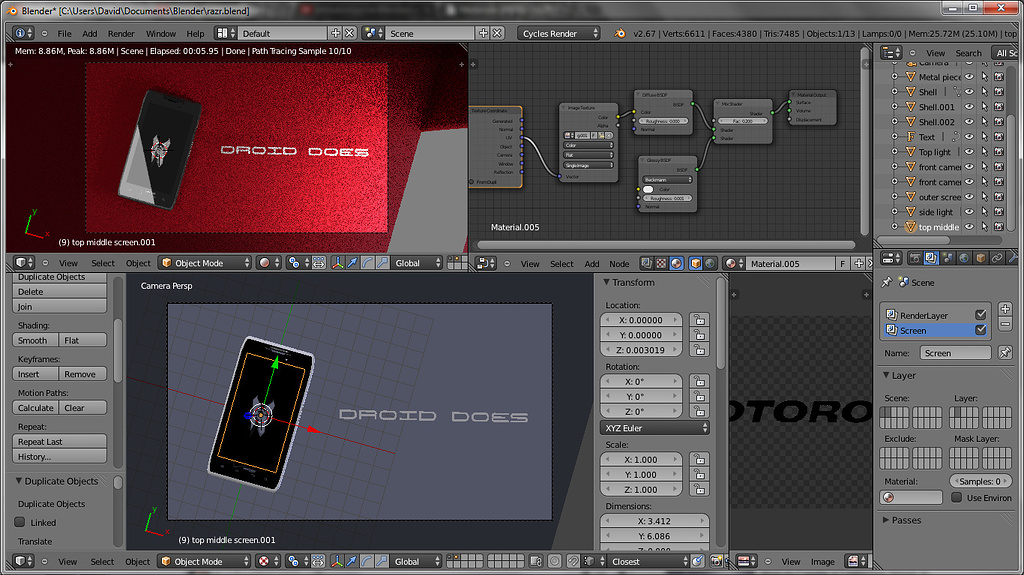Lock the Location X value
The image size is (1024, 575).
pos(699,320)
